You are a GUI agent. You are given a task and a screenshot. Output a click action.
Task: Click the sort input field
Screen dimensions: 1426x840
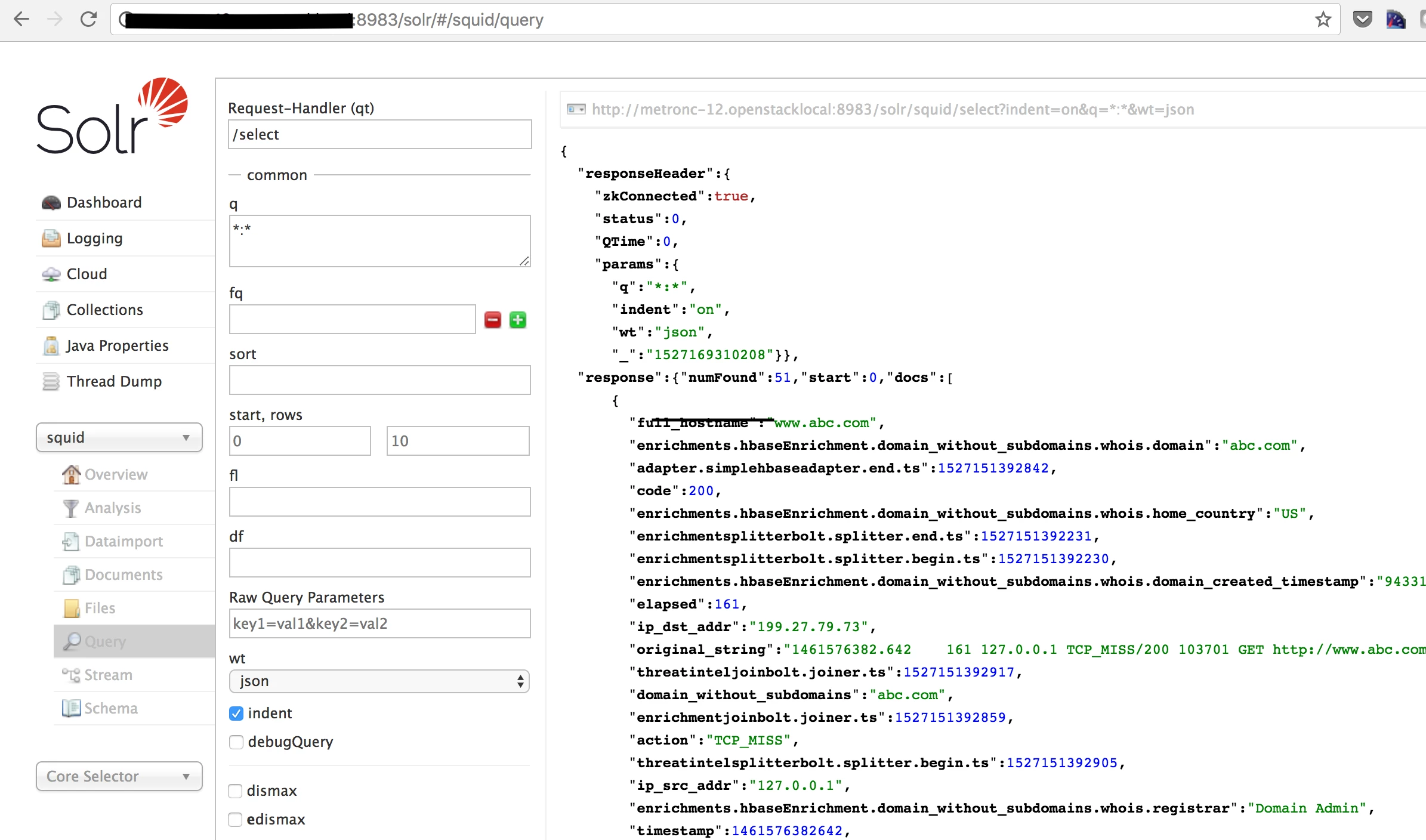tap(379, 380)
